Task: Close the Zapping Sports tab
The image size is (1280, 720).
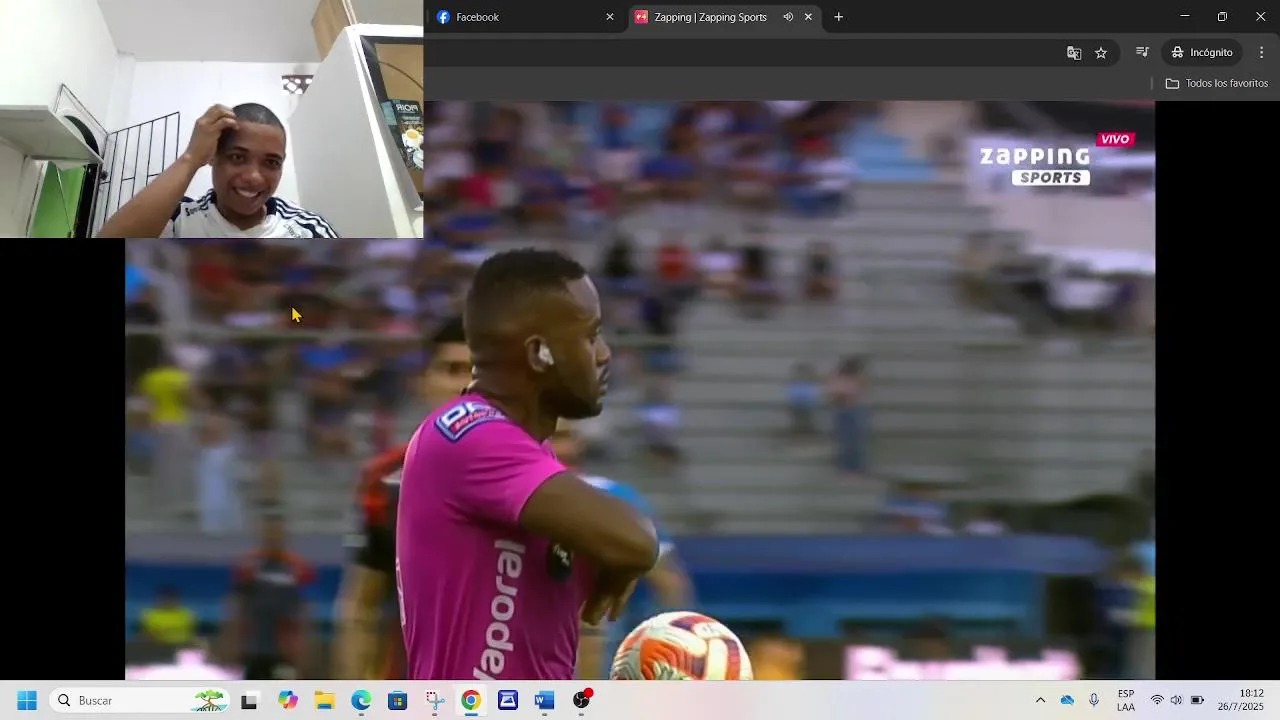Action: [x=808, y=17]
